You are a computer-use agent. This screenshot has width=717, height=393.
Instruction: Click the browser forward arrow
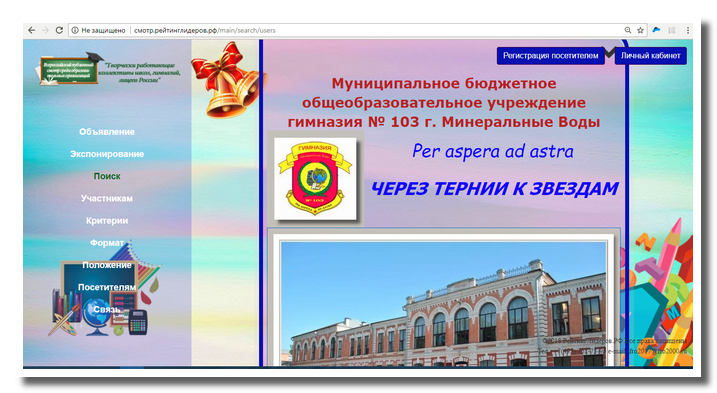click(x=45, y=30)
